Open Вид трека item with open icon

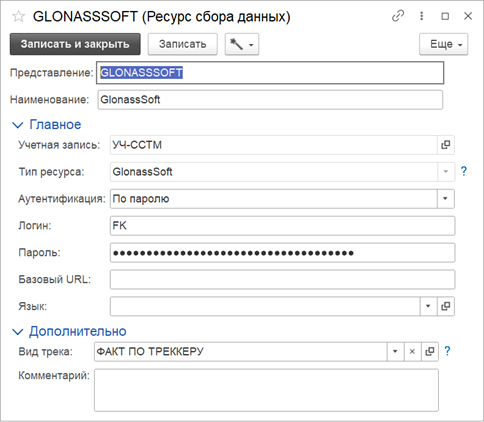430,351
